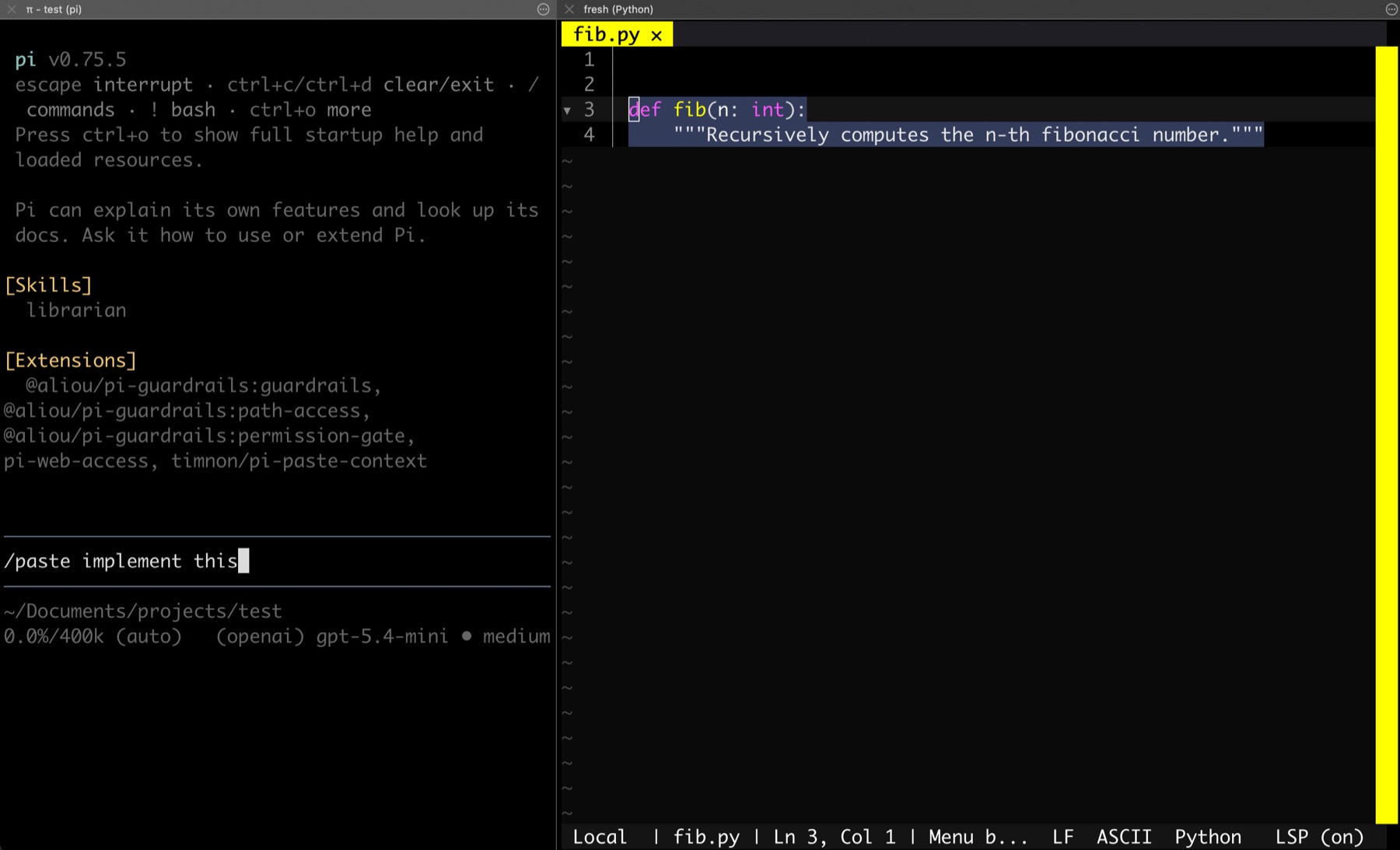1400x850 pixels.
Task: Click the 'def' keyword on line 3
Action: point(645,110)
